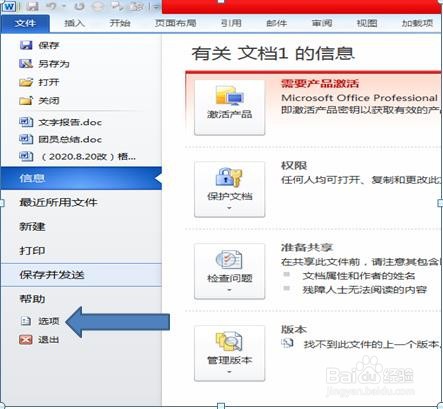Click text 残障人士无法阅读的内容
The image size is (443, 409).
click(365, 290)
